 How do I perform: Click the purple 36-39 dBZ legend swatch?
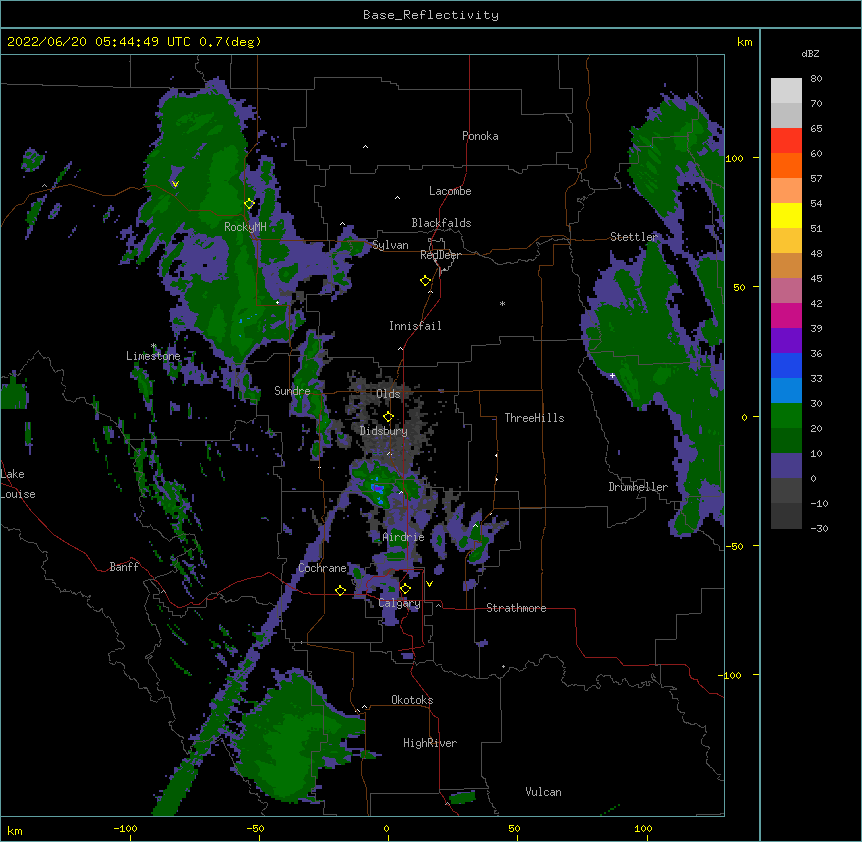pos(786,341)
